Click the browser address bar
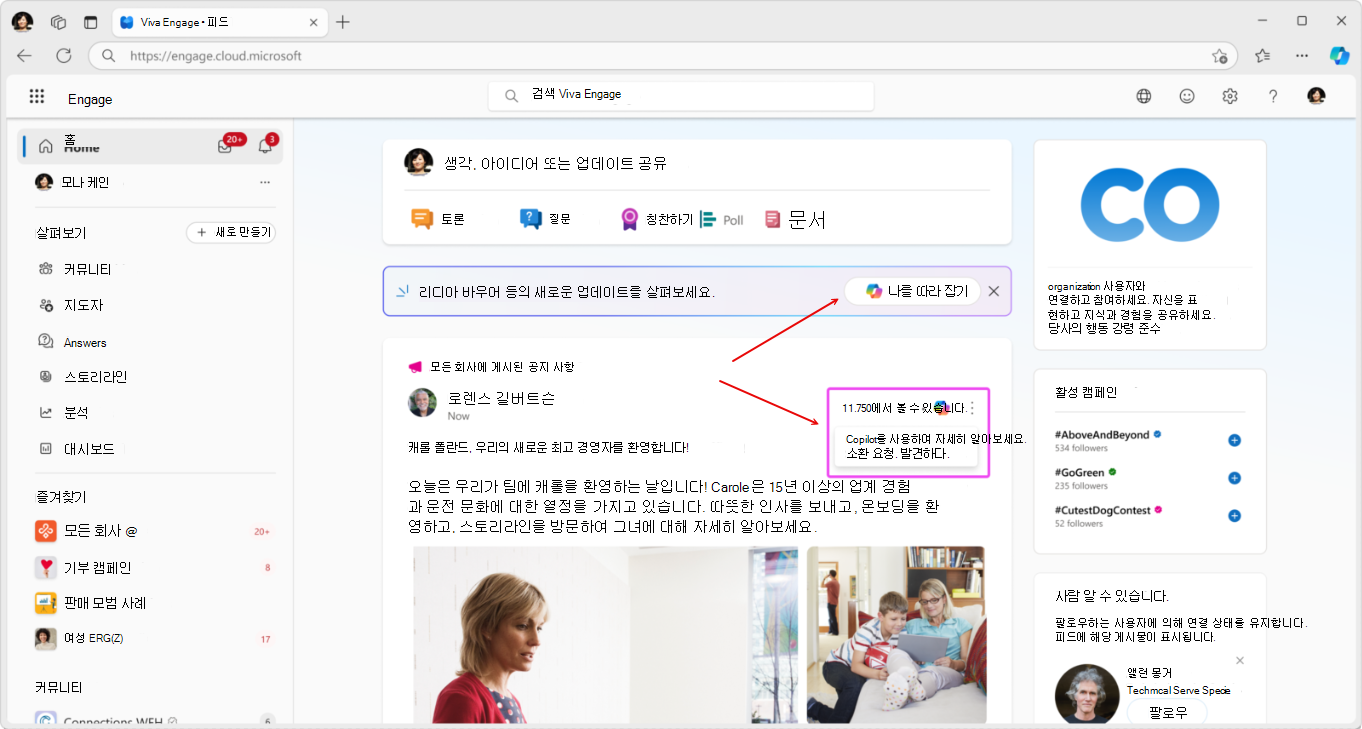The height and width of the screenshot is (729, 1362). click(663, 56)
